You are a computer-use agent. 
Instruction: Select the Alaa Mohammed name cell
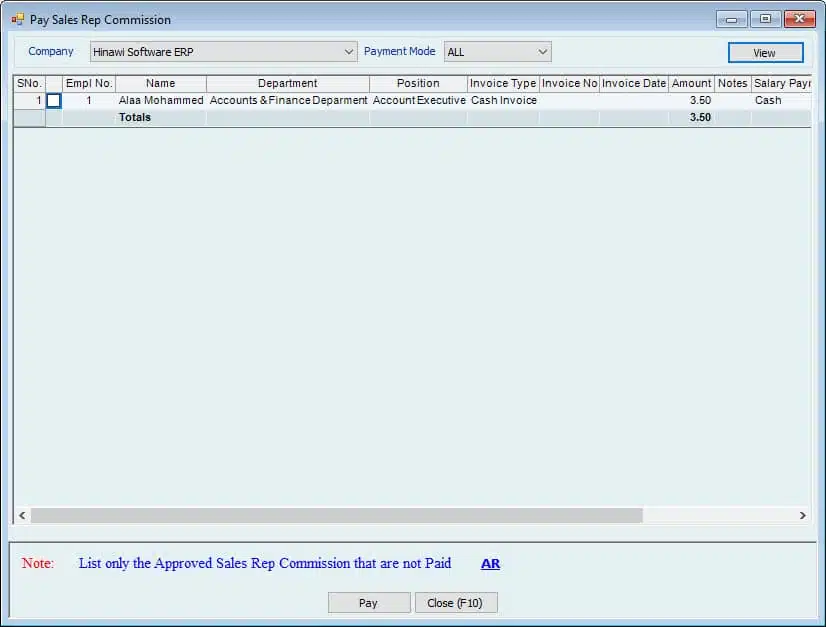tap(161, 100)
